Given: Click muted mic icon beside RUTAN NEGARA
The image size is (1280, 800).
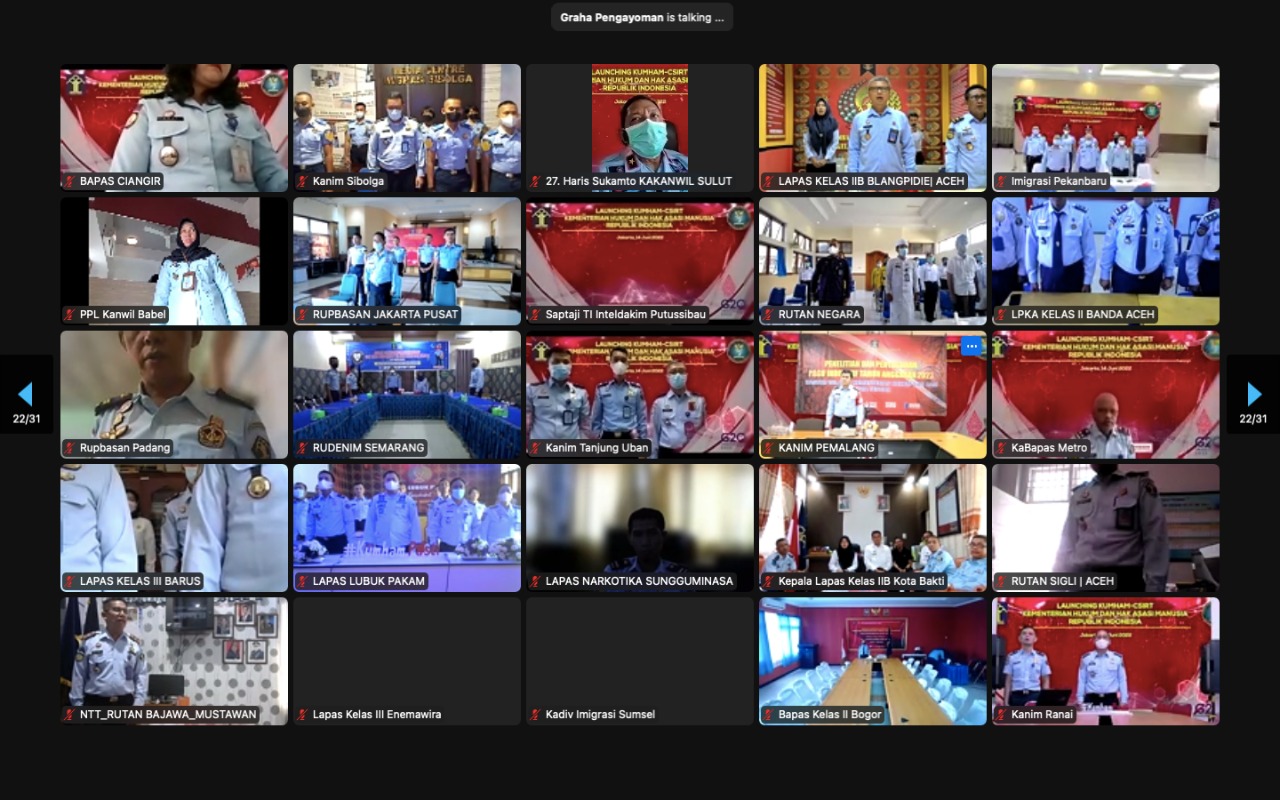Looking at the screenshot, I should (769, 315).
